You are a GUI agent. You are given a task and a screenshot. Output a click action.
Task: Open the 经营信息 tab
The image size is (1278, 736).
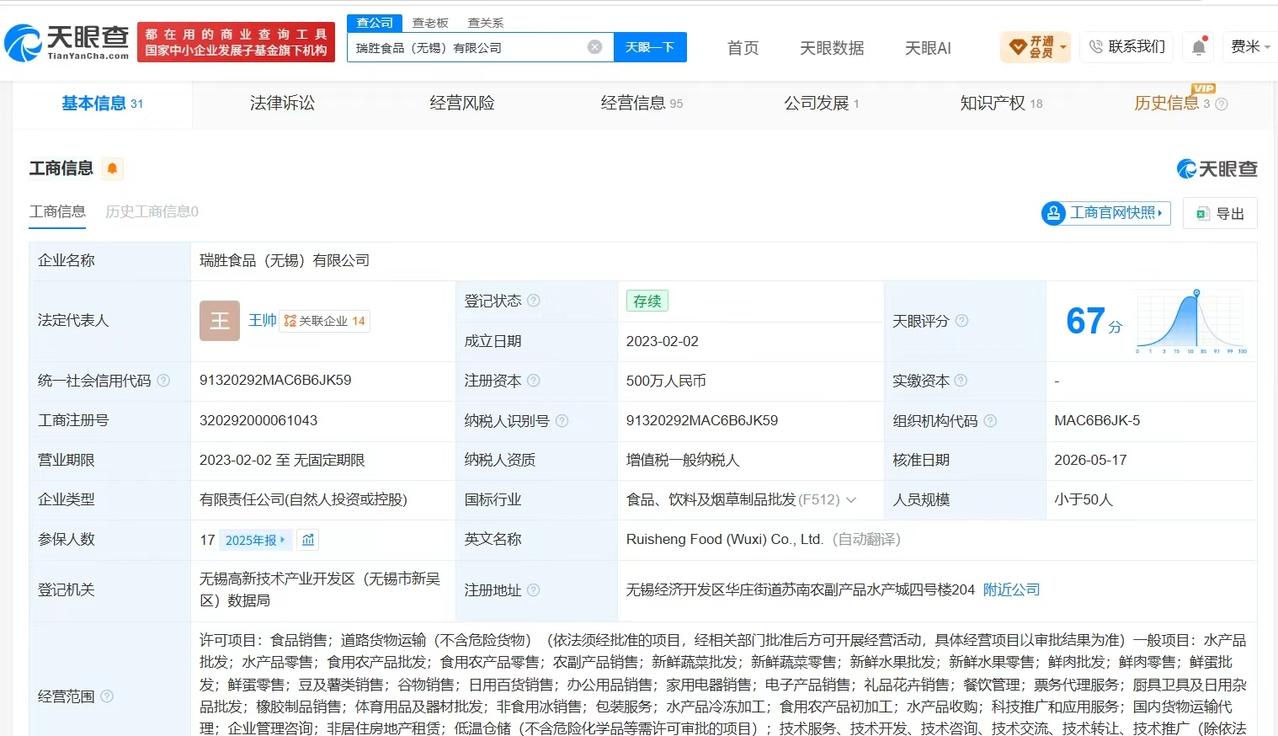click(x=641, y=103)
